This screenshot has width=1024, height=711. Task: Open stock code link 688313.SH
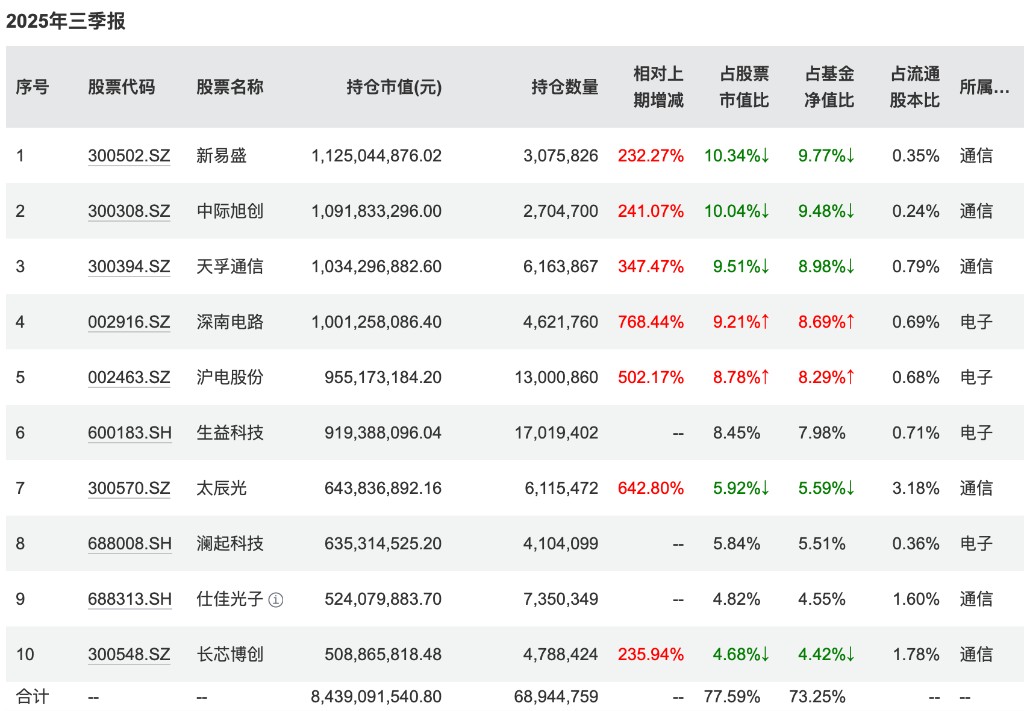(130, 600)
